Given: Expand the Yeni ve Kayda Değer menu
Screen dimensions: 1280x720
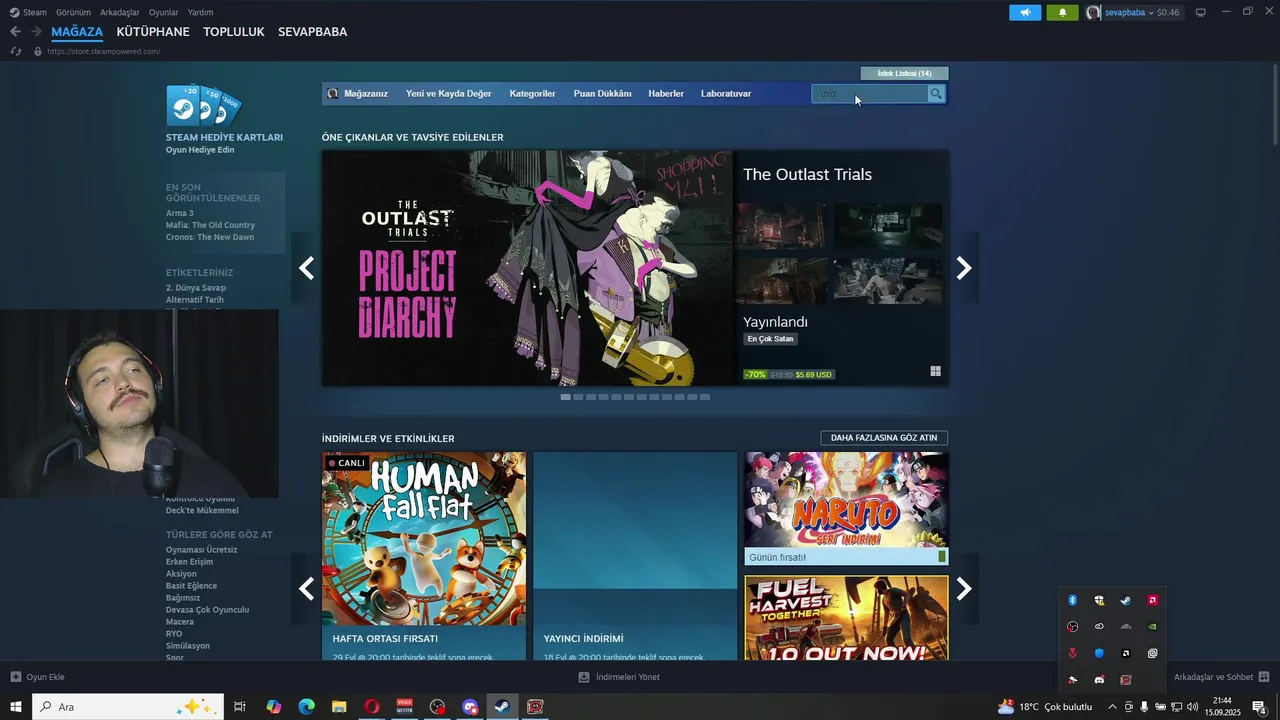Looking at the screenshot, I should [448, 94].
